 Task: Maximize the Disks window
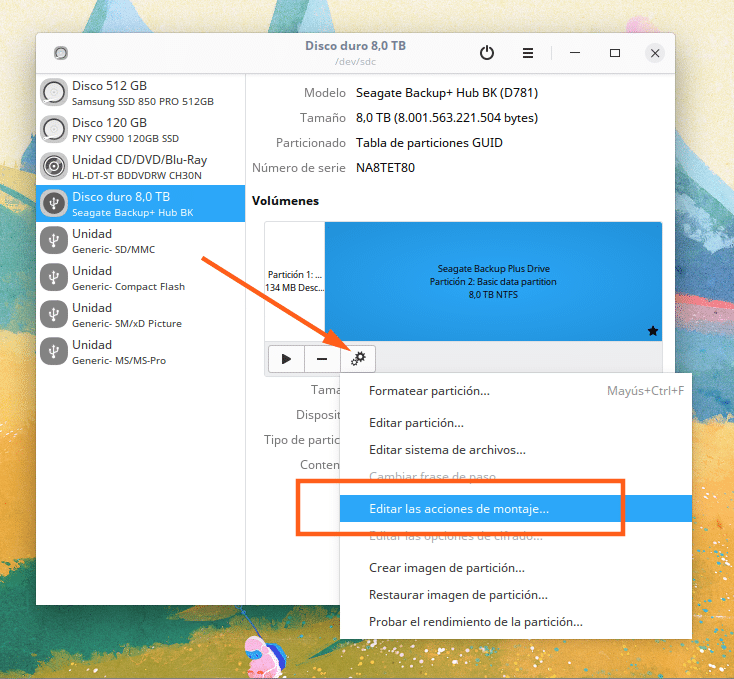[615, 53]
